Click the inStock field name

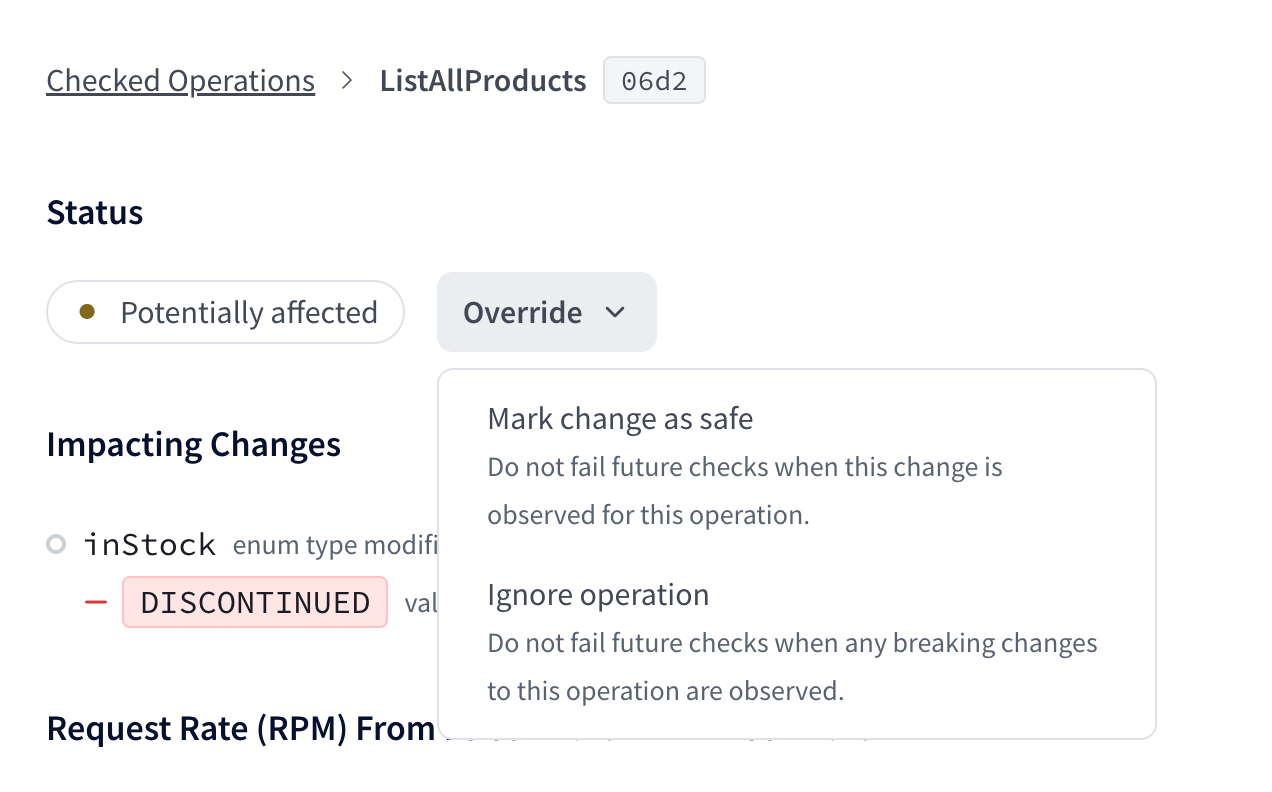(150, 545)
